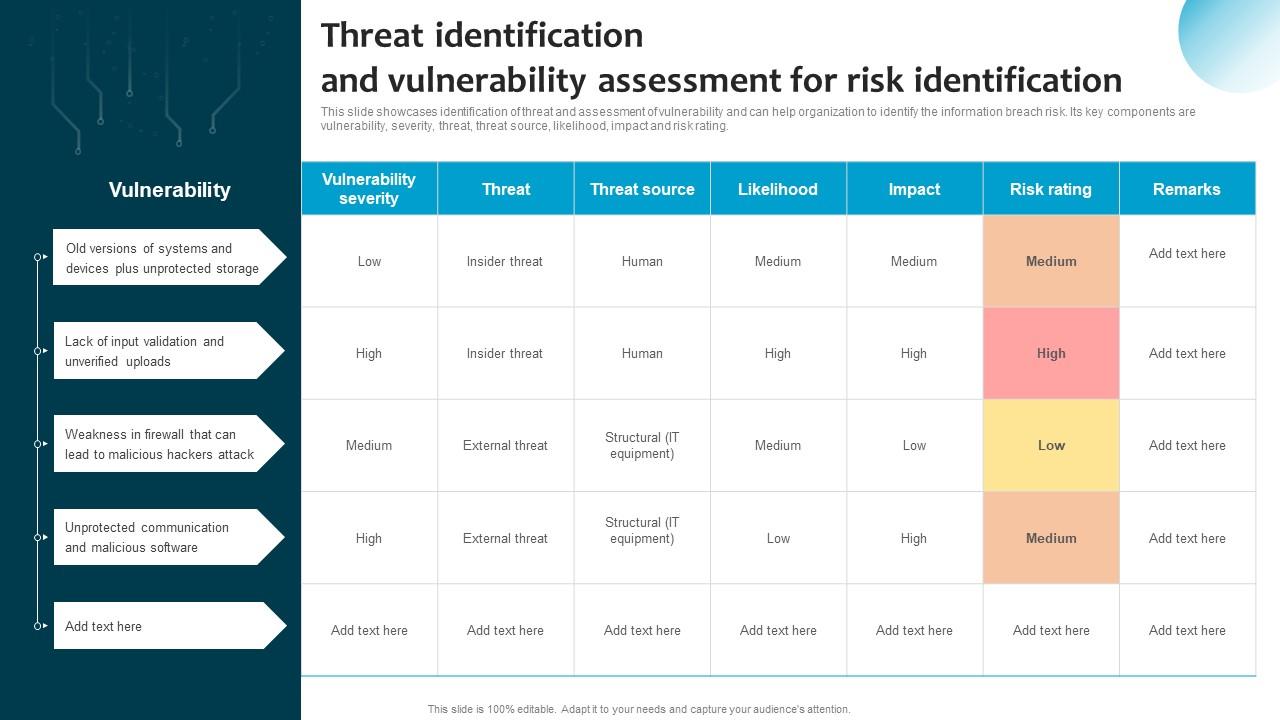Select the editable slide disclaimer text
The height and width of the screenshot is (720, 1280).
[637, 708]
